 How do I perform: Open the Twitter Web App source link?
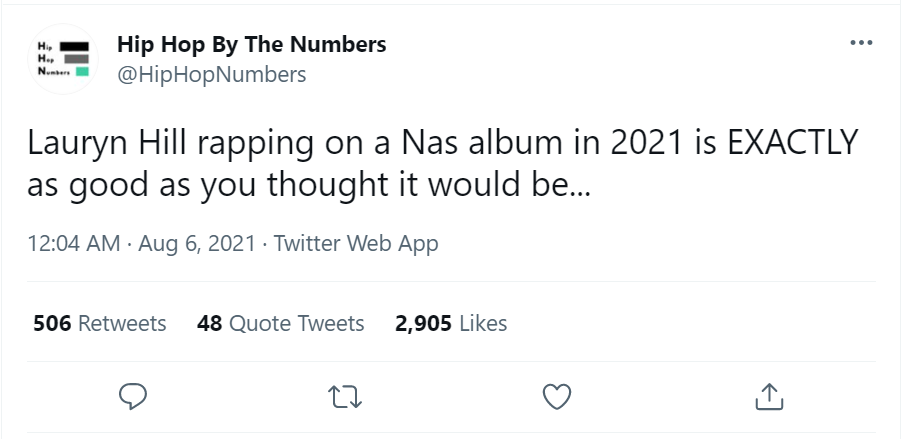[355, 243]
